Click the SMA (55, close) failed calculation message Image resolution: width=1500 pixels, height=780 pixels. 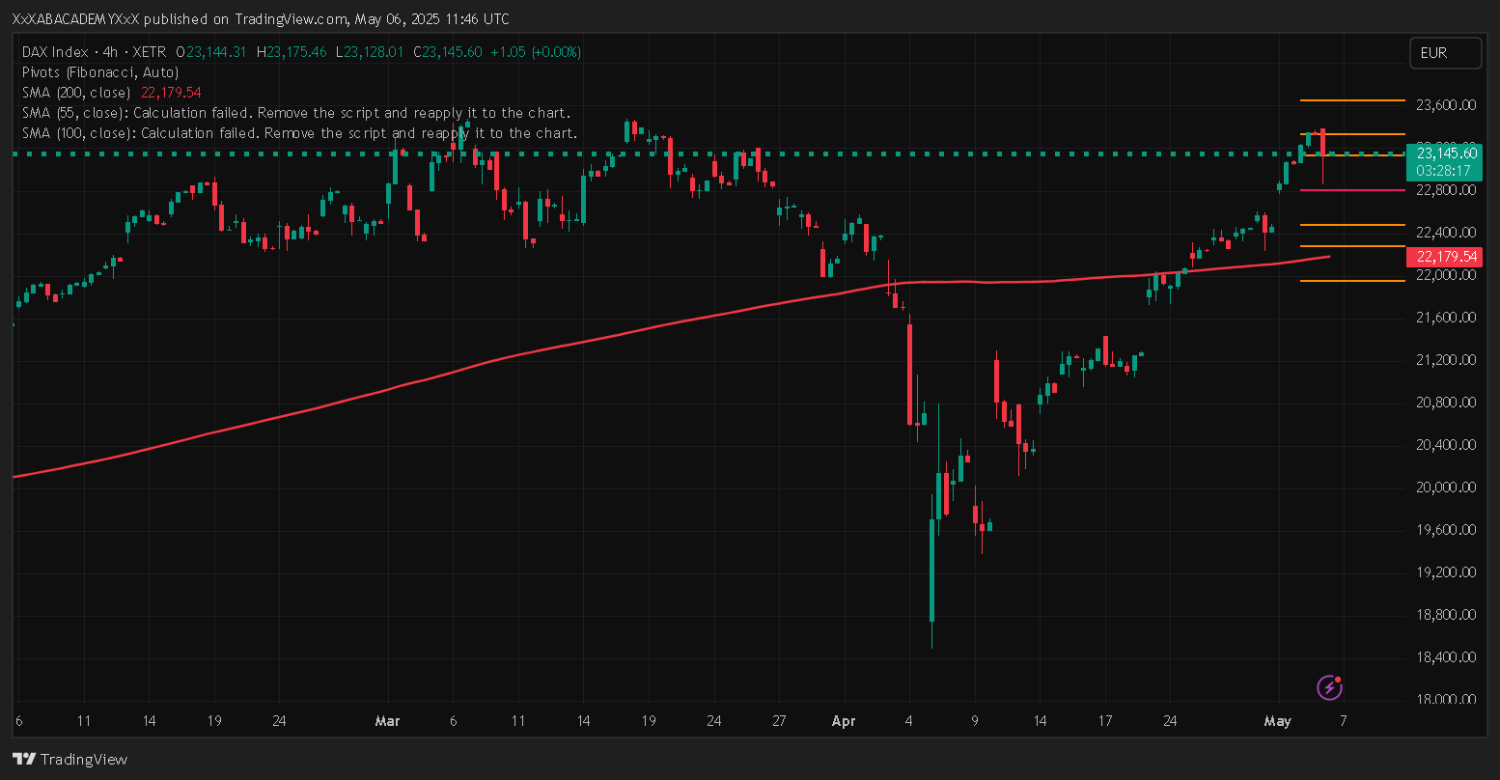[x=296, y=112]
